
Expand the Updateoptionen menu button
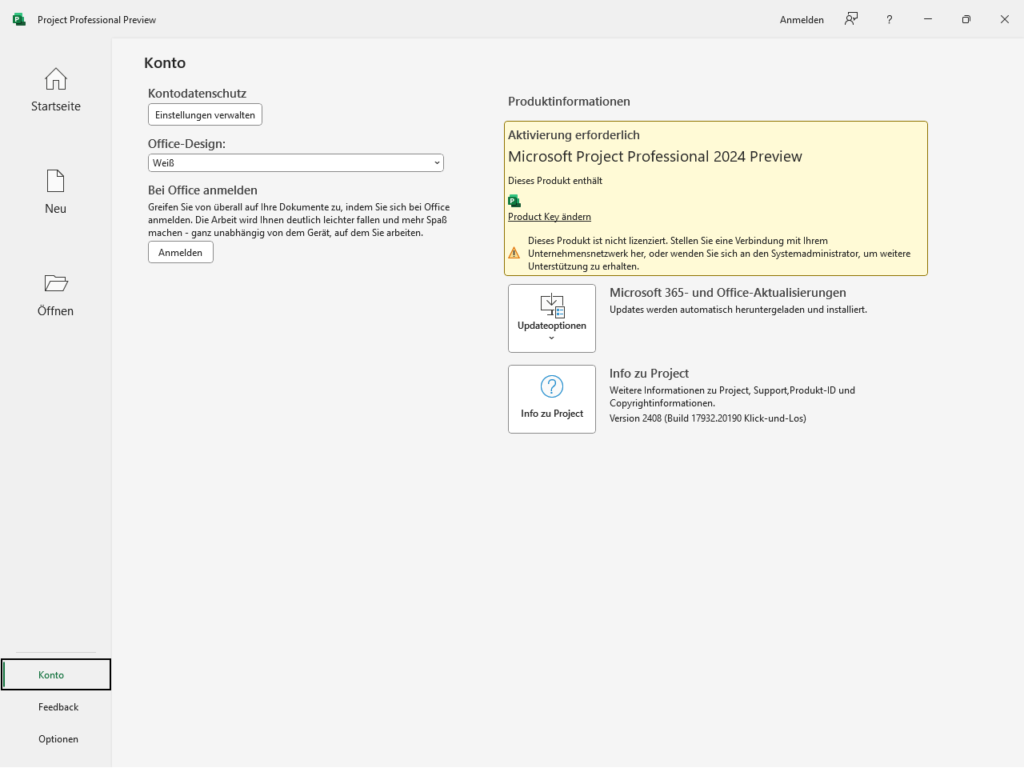(552, 318)
